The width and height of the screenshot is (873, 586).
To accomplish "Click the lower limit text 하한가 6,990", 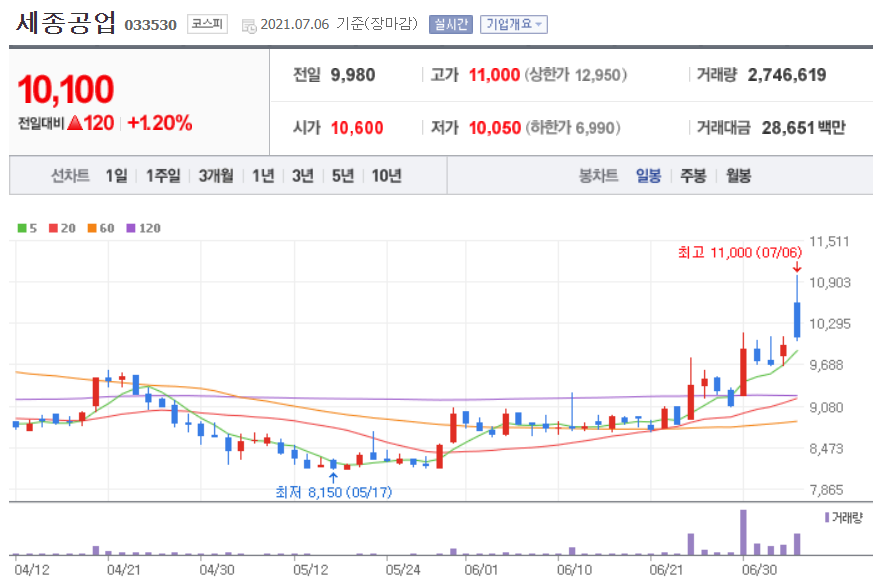I will coord(573,128).
